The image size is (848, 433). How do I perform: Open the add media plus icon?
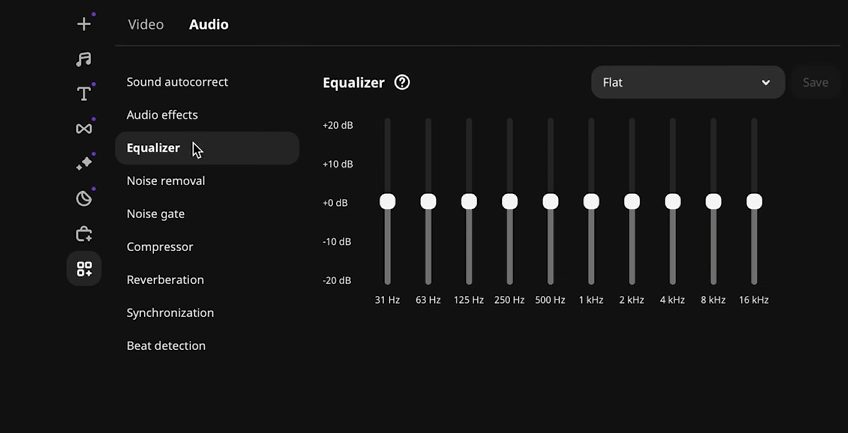tap(84, 24)
